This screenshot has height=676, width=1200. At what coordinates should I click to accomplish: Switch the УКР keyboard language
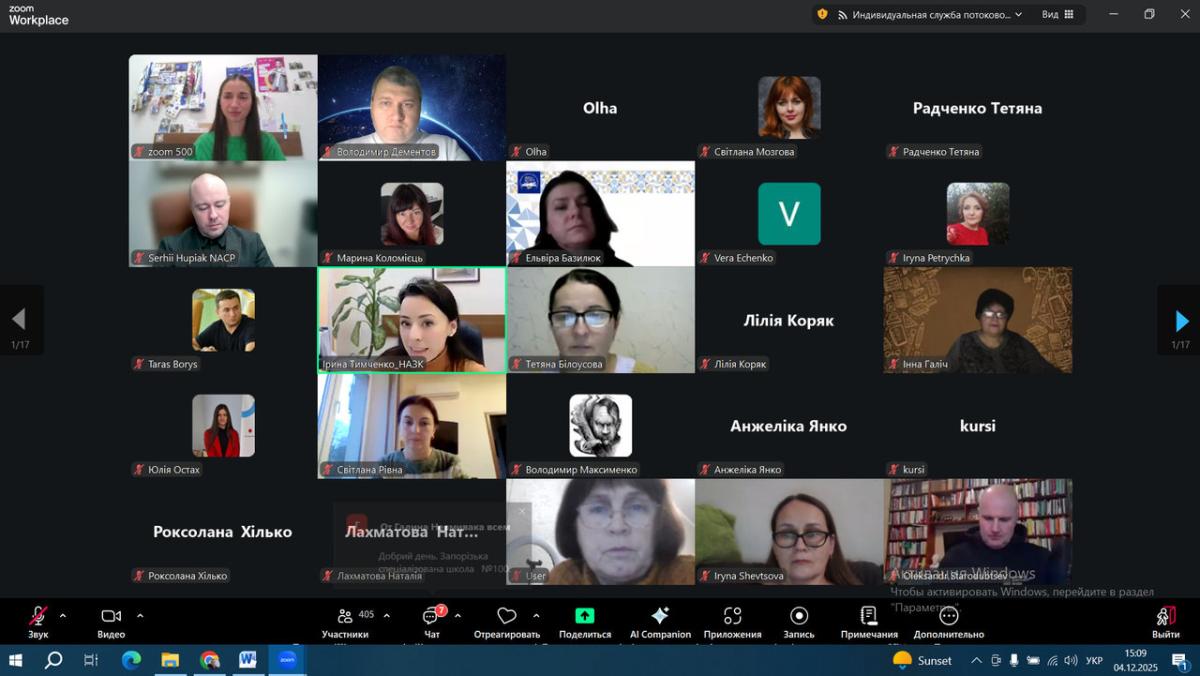(1095, 660)
